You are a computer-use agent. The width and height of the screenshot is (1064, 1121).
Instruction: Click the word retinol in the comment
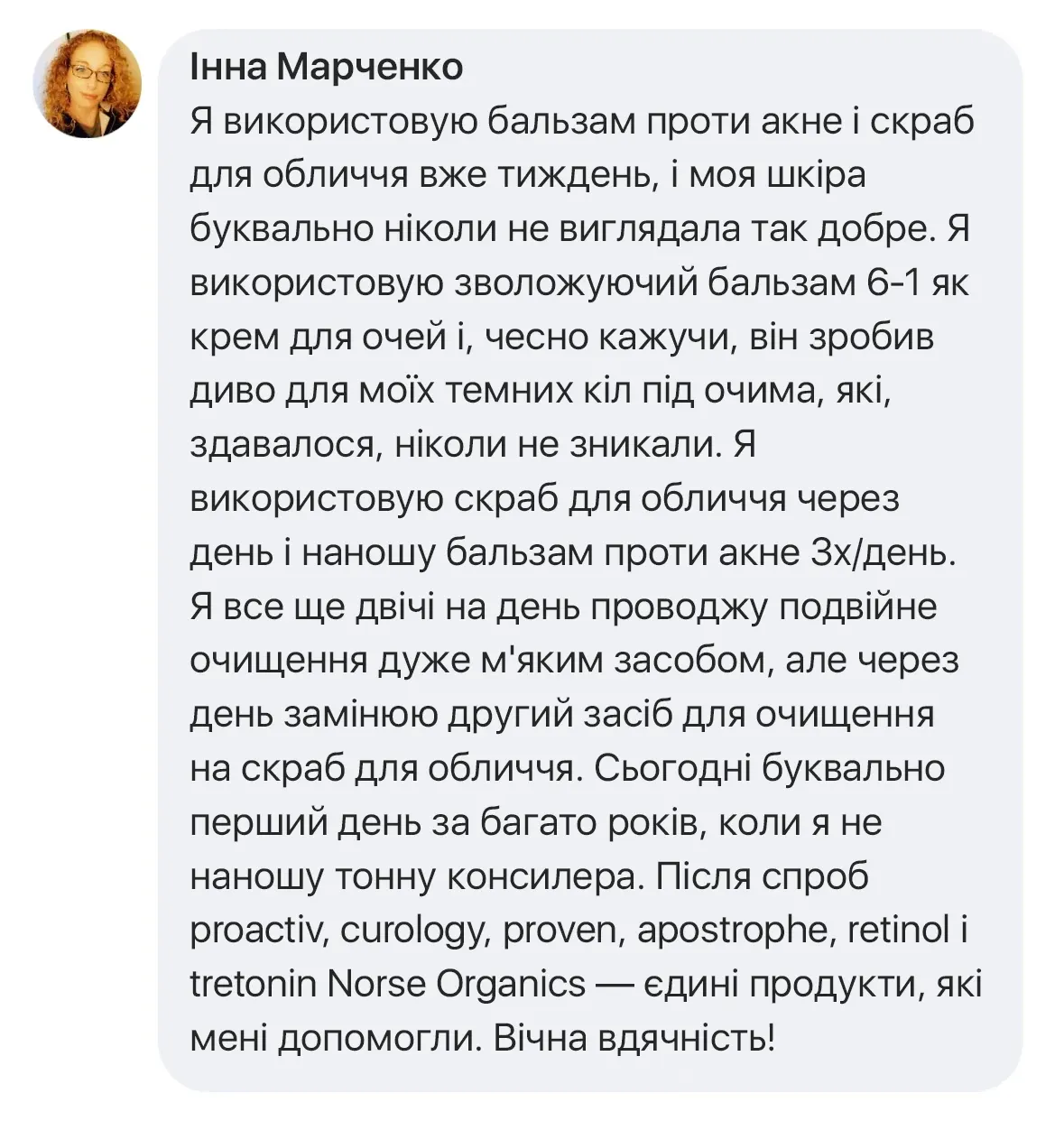897,931
